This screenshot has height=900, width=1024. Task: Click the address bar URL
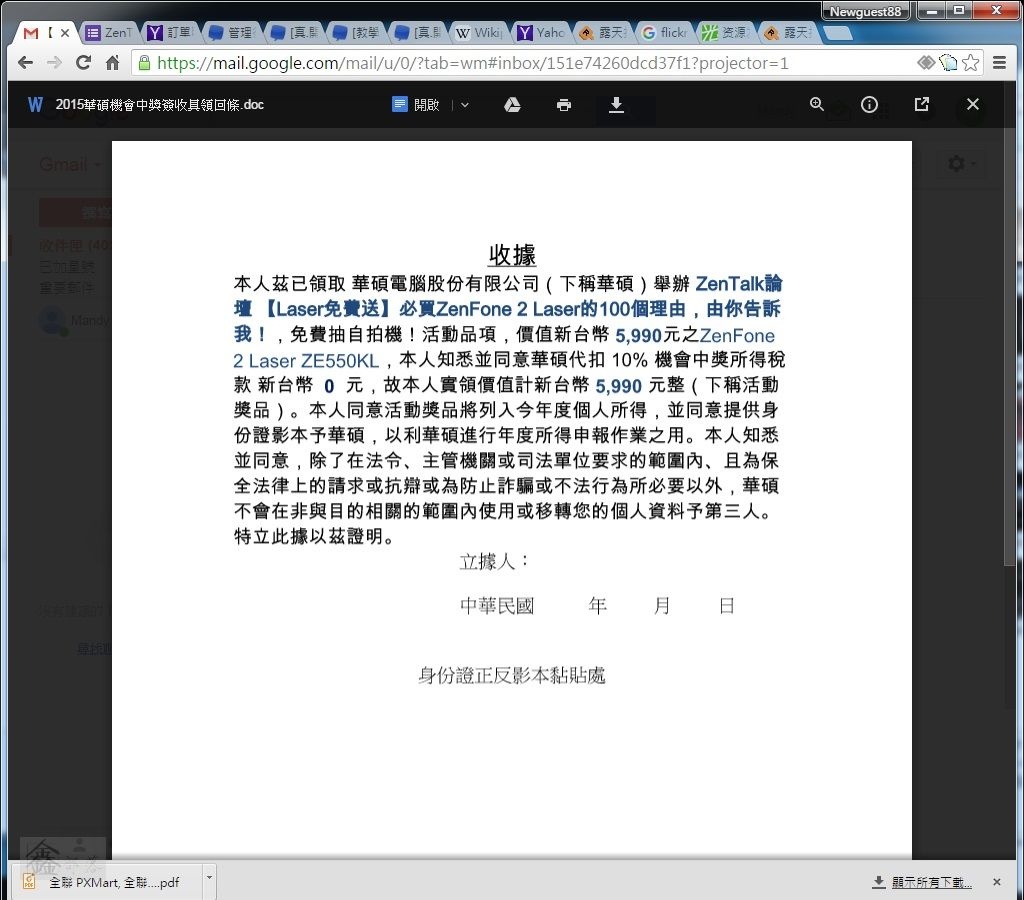click(472, 63)
